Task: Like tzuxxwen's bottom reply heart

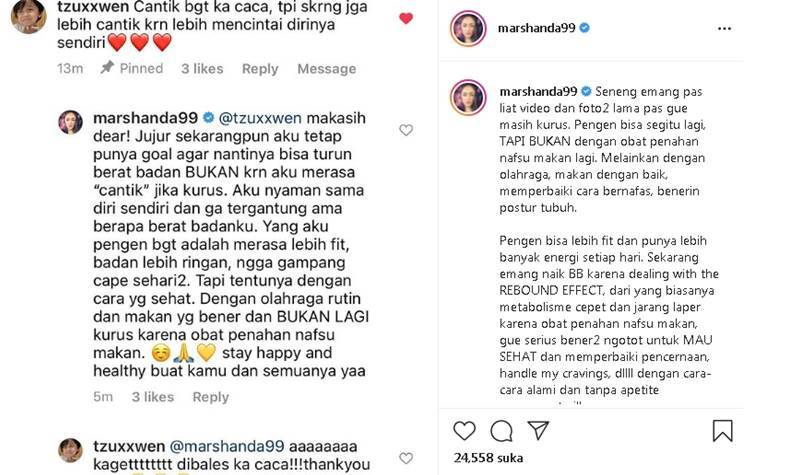Action: pyautogui.click(x=406, y=458)
